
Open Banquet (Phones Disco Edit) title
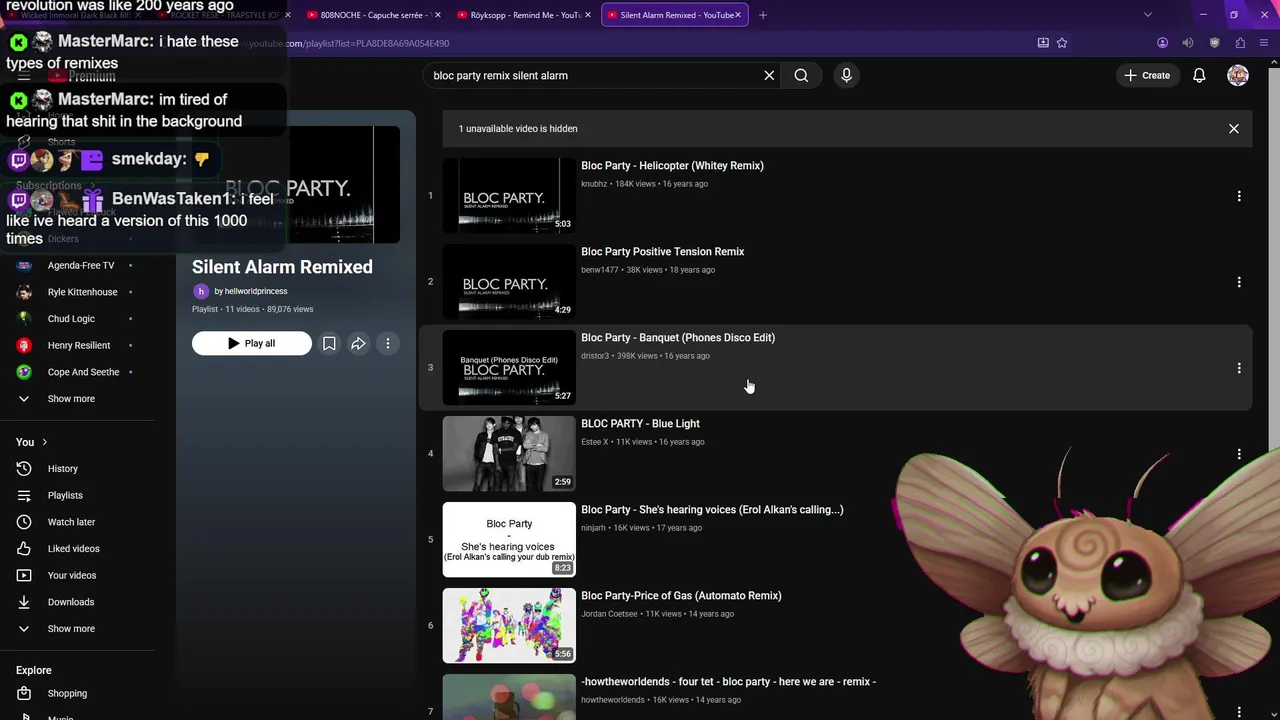click(678, 338)
